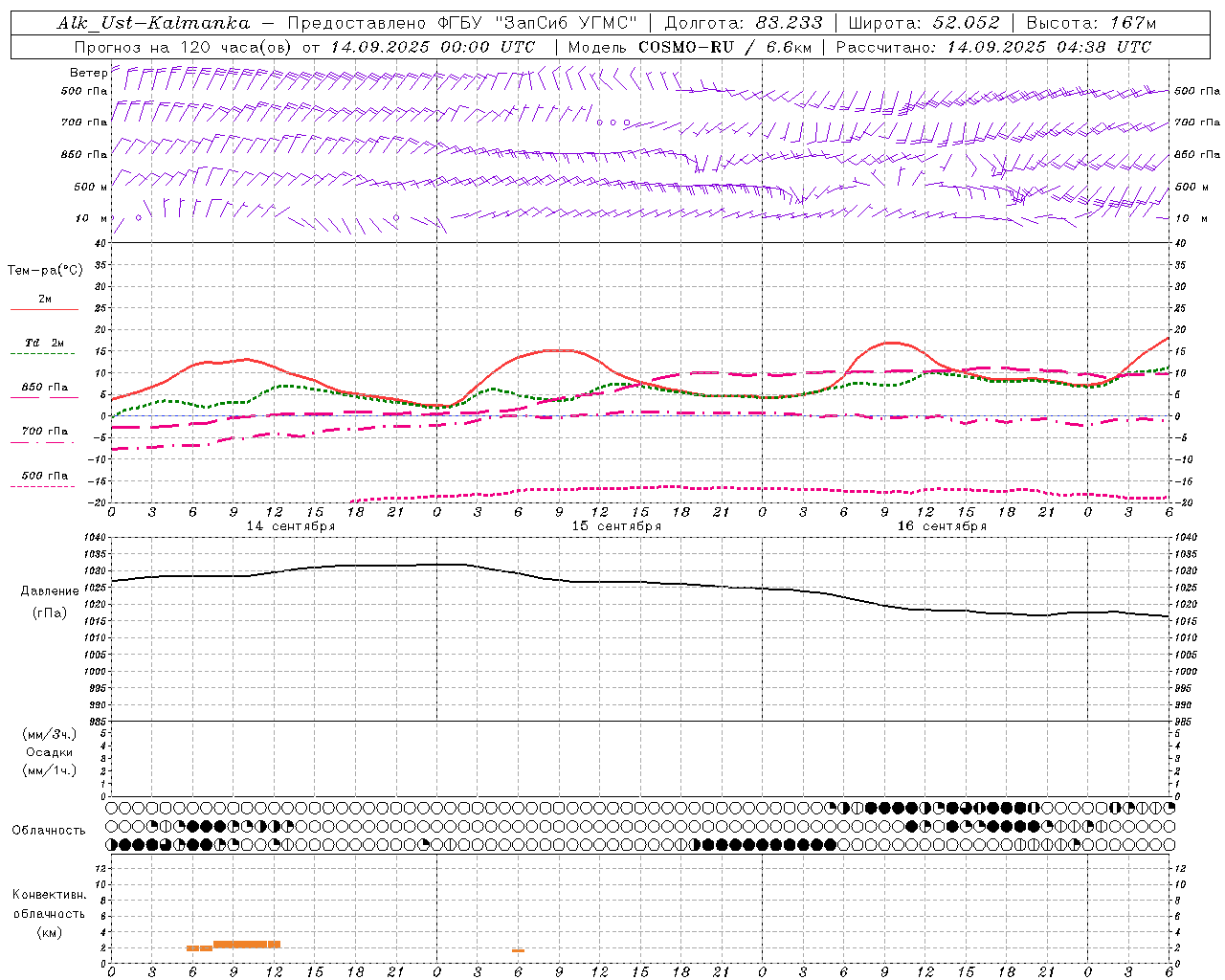Image resolution: width=1225 pixels, height=980 pixels.
Task: Click the legend line sample under 2м
Action: (x=44, y=309)
